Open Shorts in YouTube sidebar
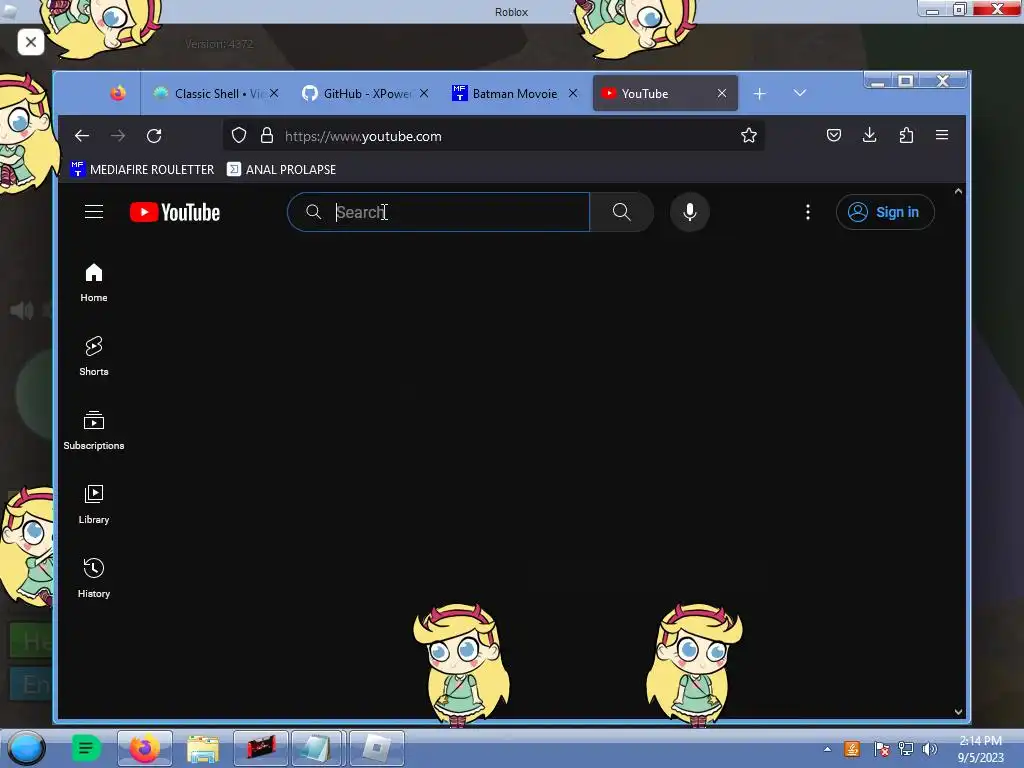The height and width of the screenshot is (768, 1024). 94,356
